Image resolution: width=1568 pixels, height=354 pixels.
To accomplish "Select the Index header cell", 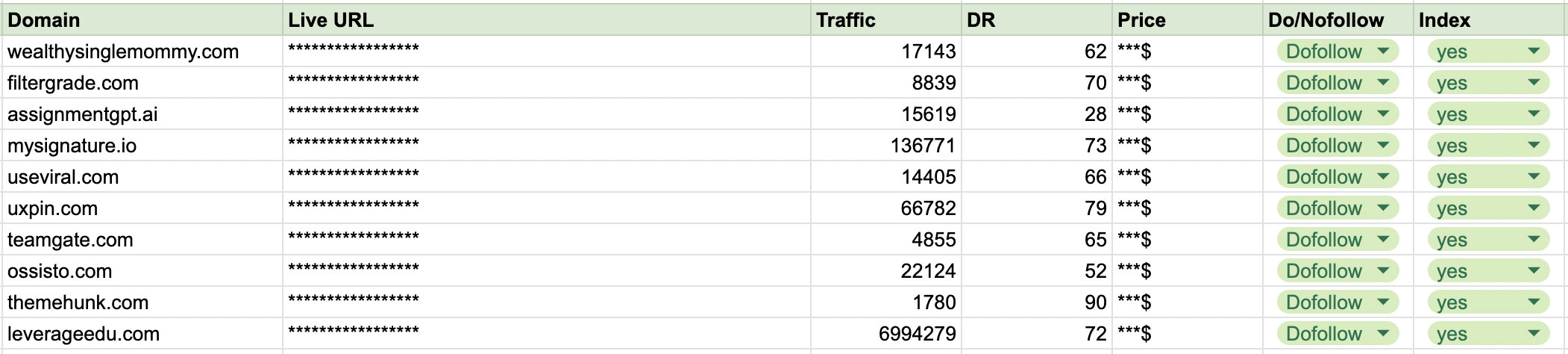I will 1488,20.
